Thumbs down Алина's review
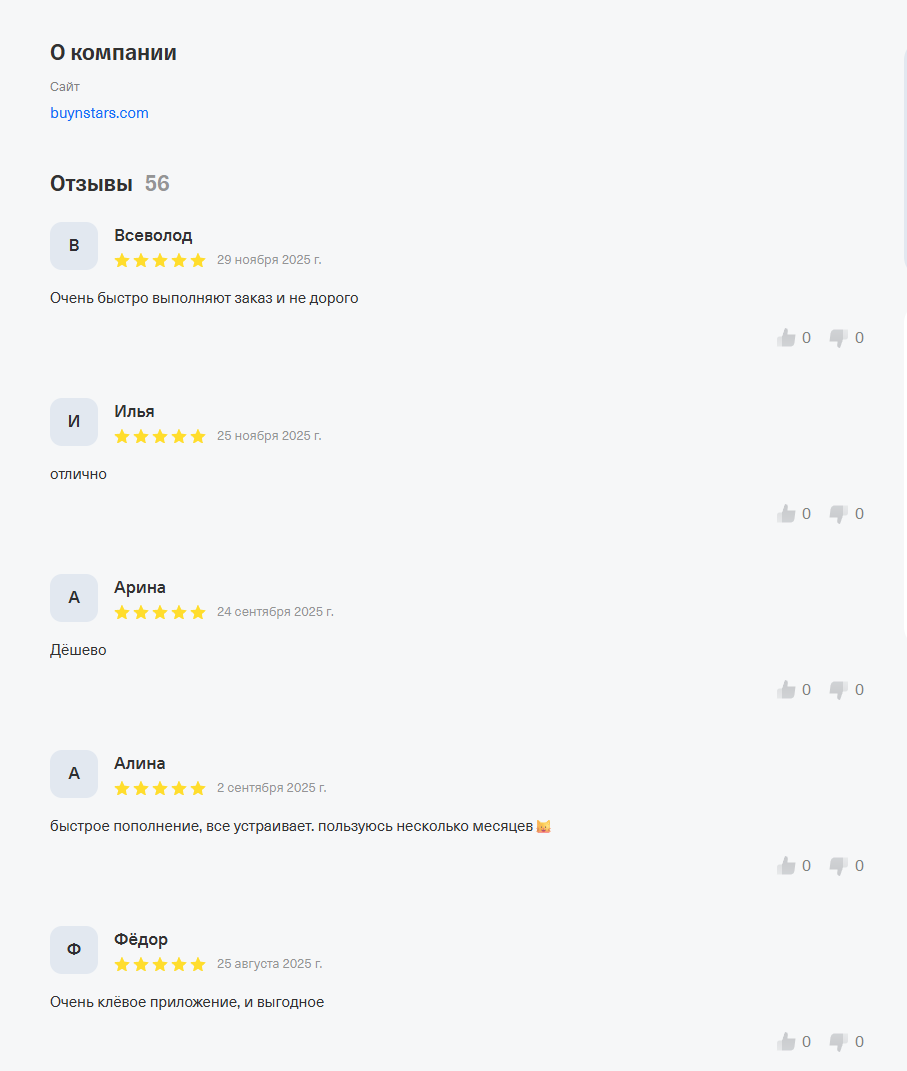 pos(839,866)
